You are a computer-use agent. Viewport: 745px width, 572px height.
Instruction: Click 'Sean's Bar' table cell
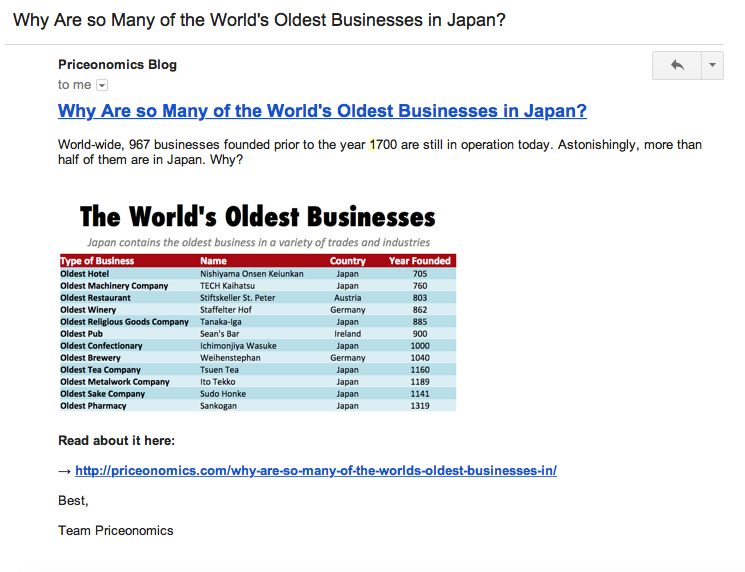(x=220, y=334)
